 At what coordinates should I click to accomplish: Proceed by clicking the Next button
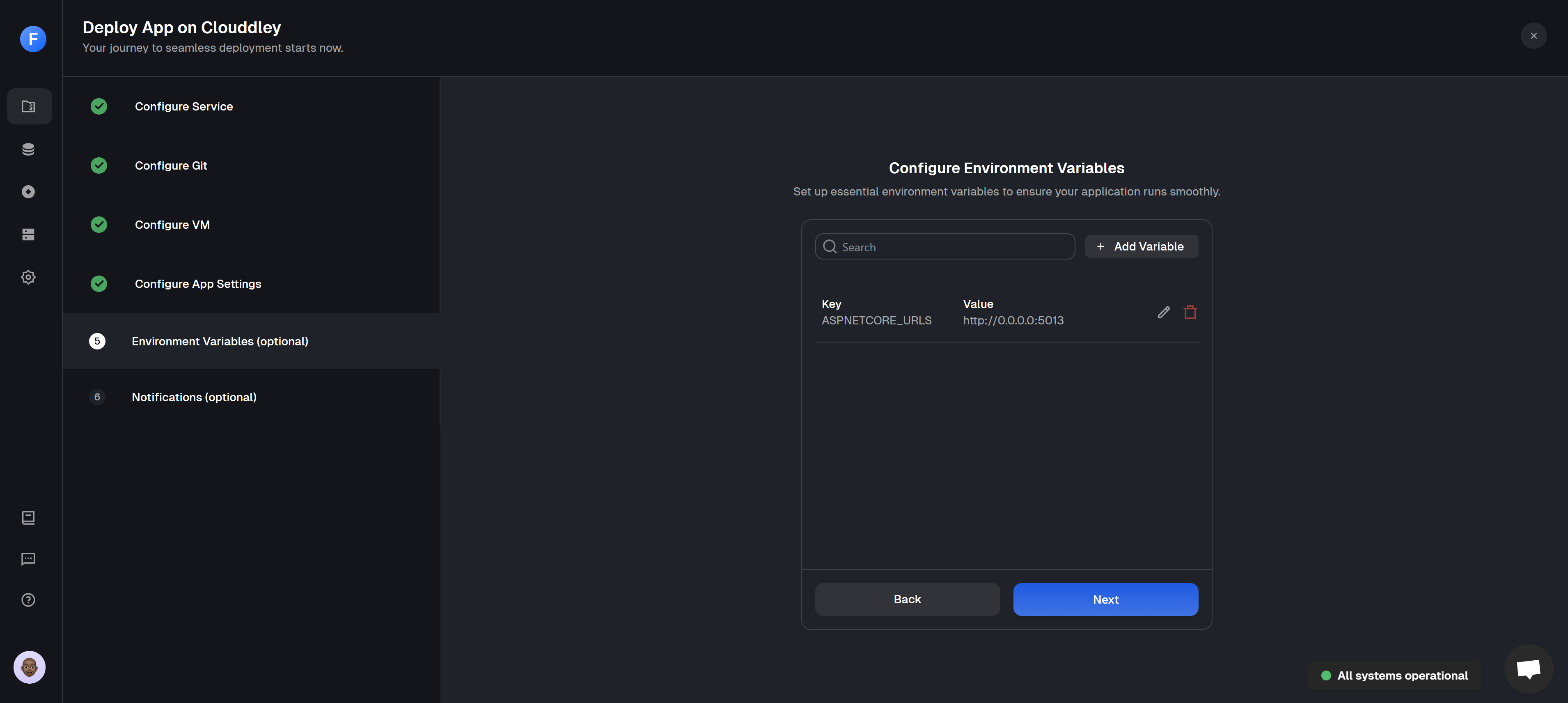(1105, 600)
